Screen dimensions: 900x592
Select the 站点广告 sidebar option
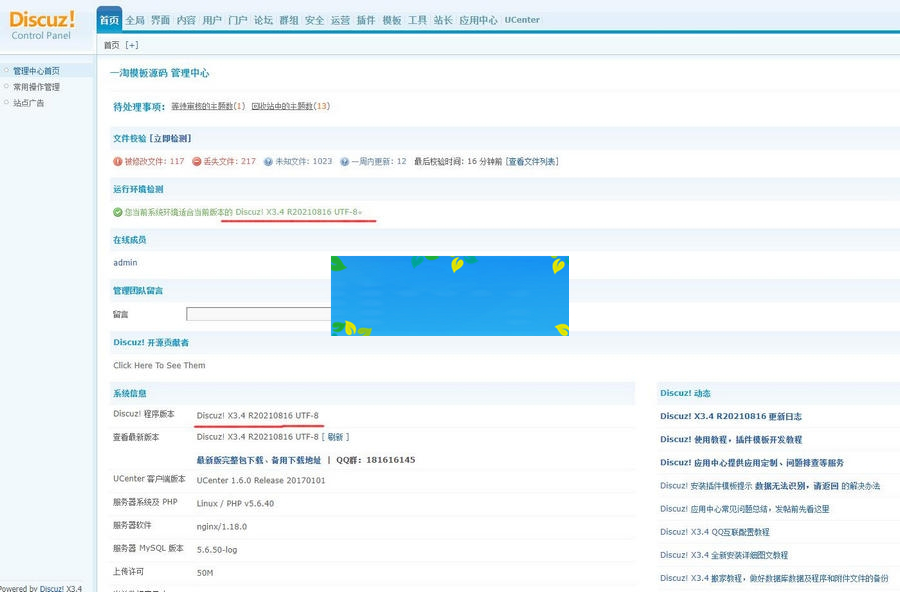pos(30,104)
